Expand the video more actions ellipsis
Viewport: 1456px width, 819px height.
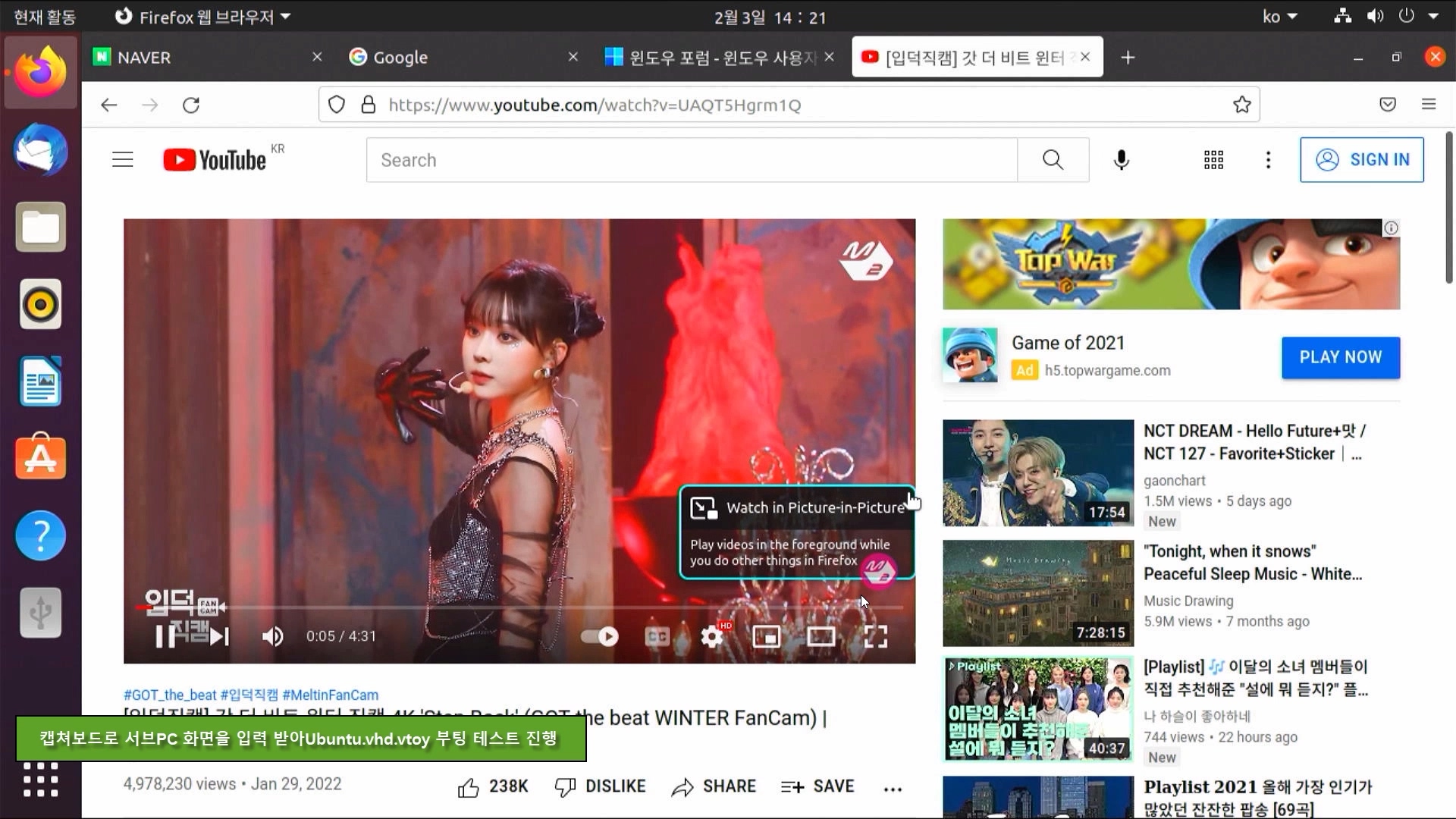tap(893, 789)
